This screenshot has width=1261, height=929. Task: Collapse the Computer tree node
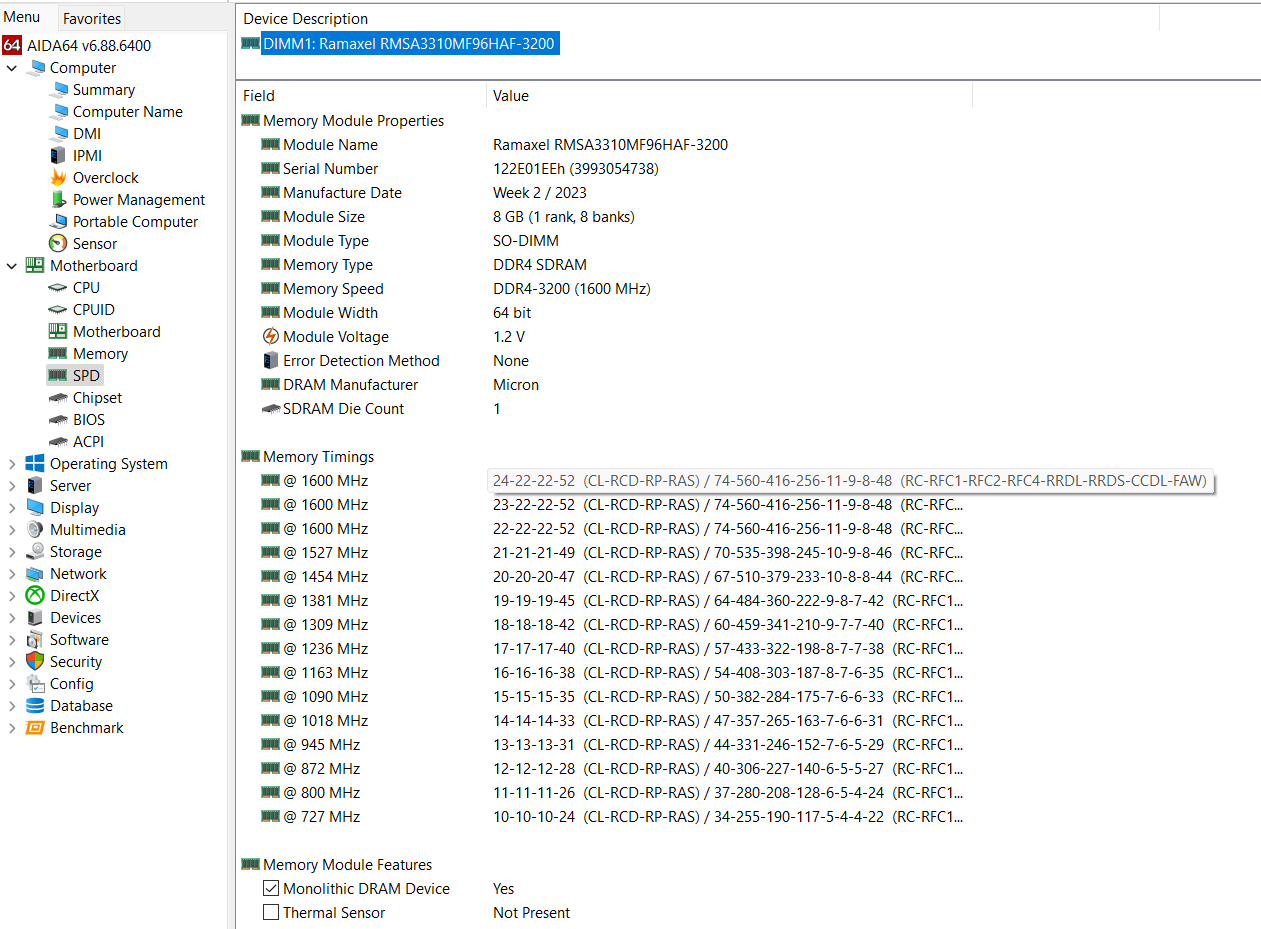point(12,67)
